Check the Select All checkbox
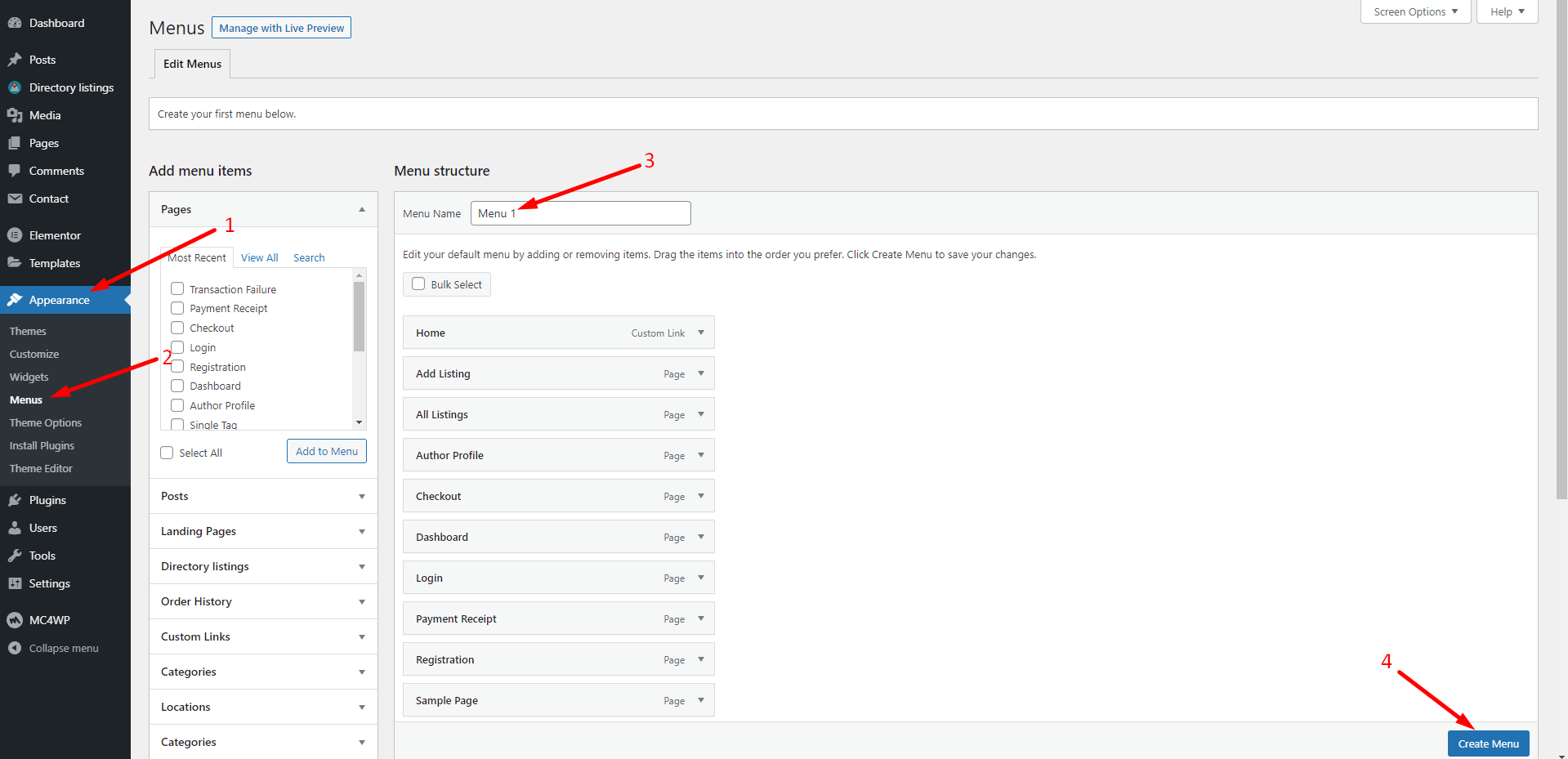The width and height of the screenshot is (1568, 759). coord(167,452)
